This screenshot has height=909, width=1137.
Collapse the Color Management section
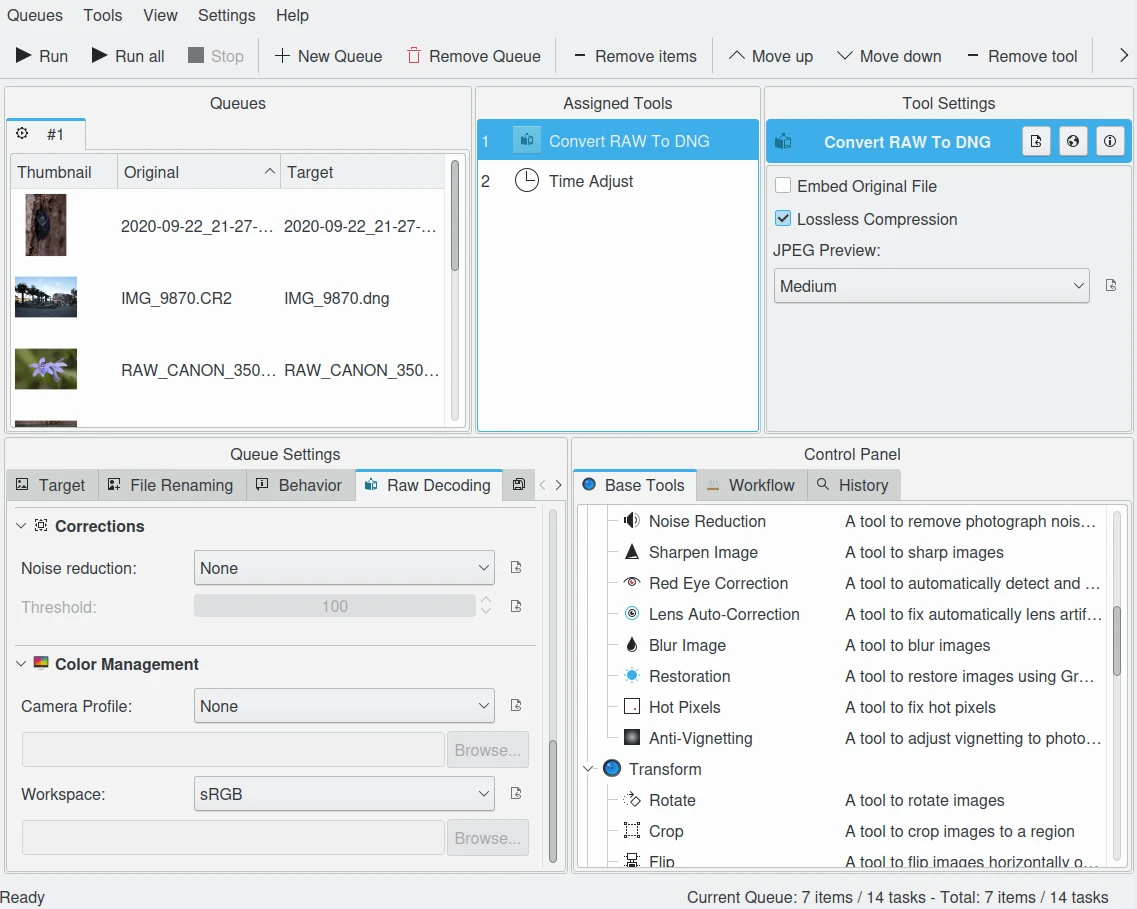click(x=21, y=664)
